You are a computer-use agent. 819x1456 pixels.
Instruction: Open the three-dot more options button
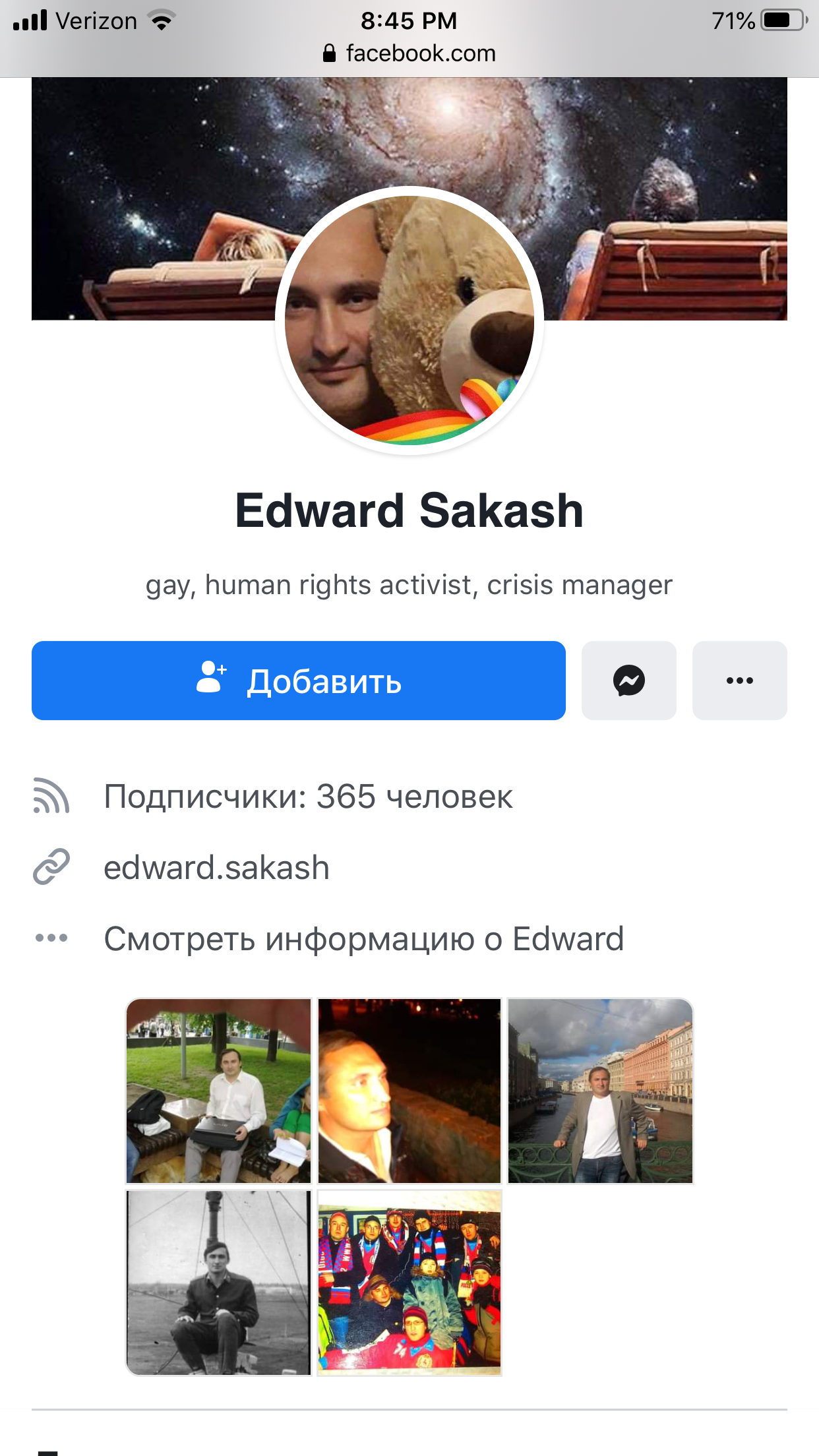coord(739,681)
